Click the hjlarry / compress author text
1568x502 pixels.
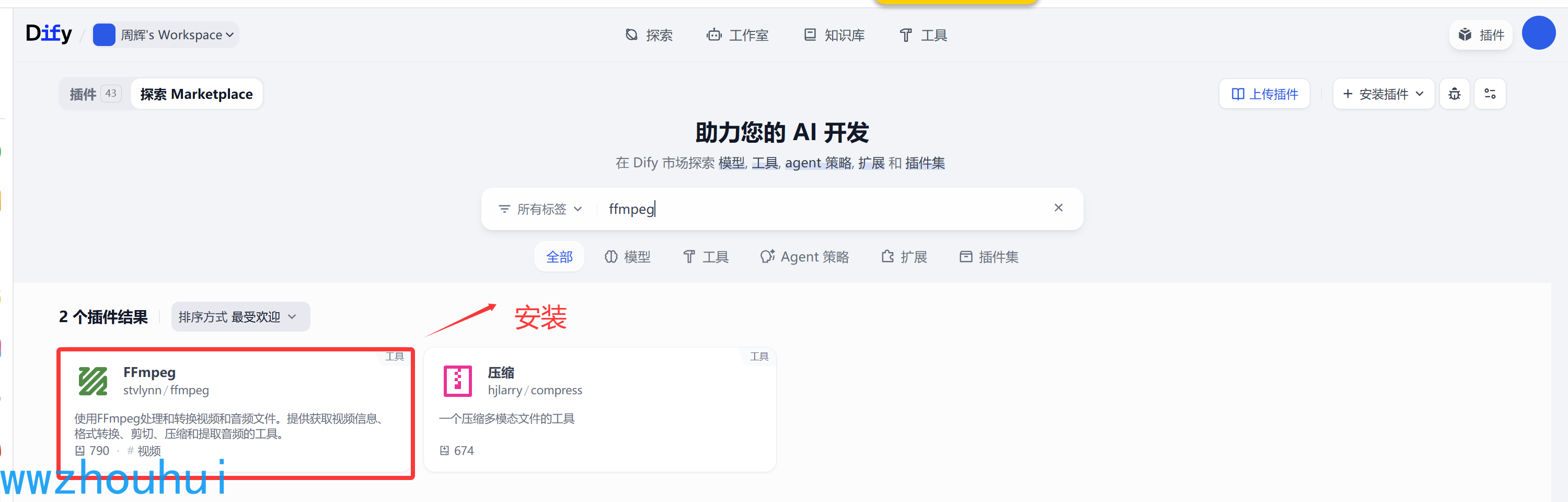(535, 390)
